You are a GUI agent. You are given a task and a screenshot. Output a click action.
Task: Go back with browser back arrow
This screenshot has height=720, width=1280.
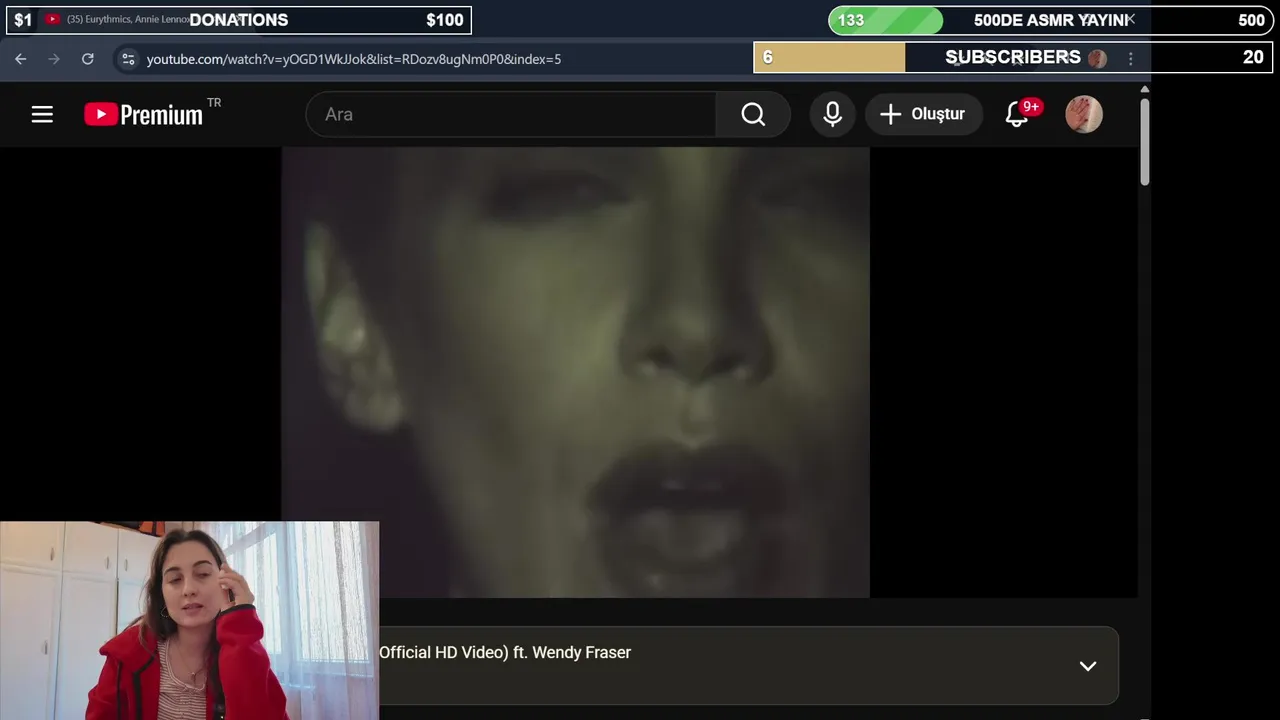coord(21,59)
